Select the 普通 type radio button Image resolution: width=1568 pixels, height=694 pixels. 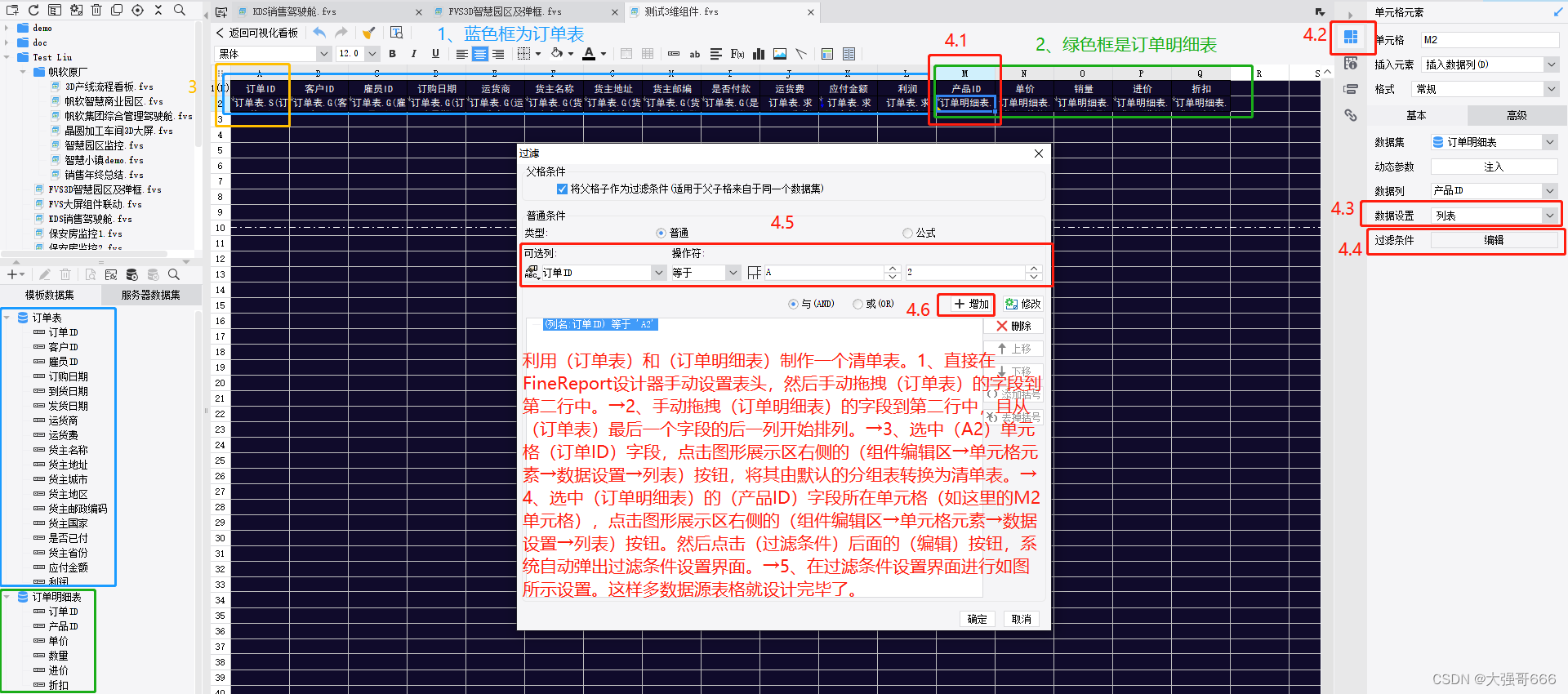click(661, 234)
